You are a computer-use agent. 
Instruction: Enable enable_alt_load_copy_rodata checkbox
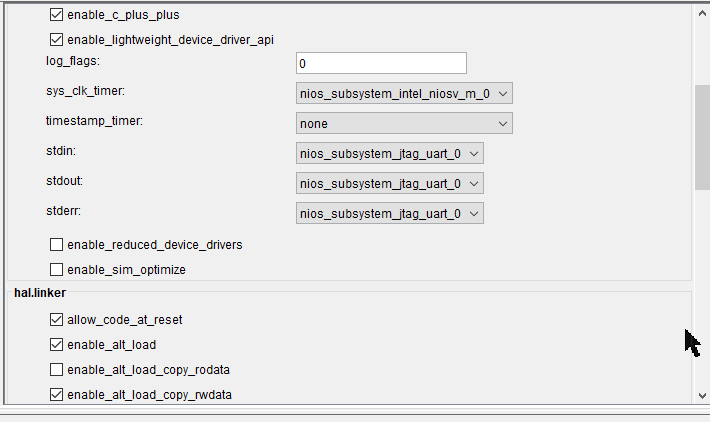(56, 369)
